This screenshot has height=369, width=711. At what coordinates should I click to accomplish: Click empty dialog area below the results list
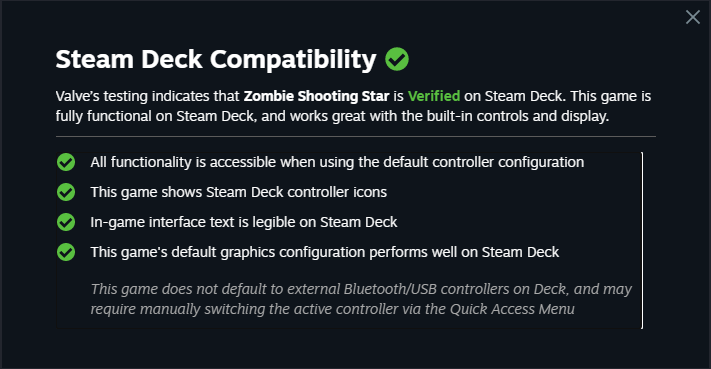tap(356, 348)
